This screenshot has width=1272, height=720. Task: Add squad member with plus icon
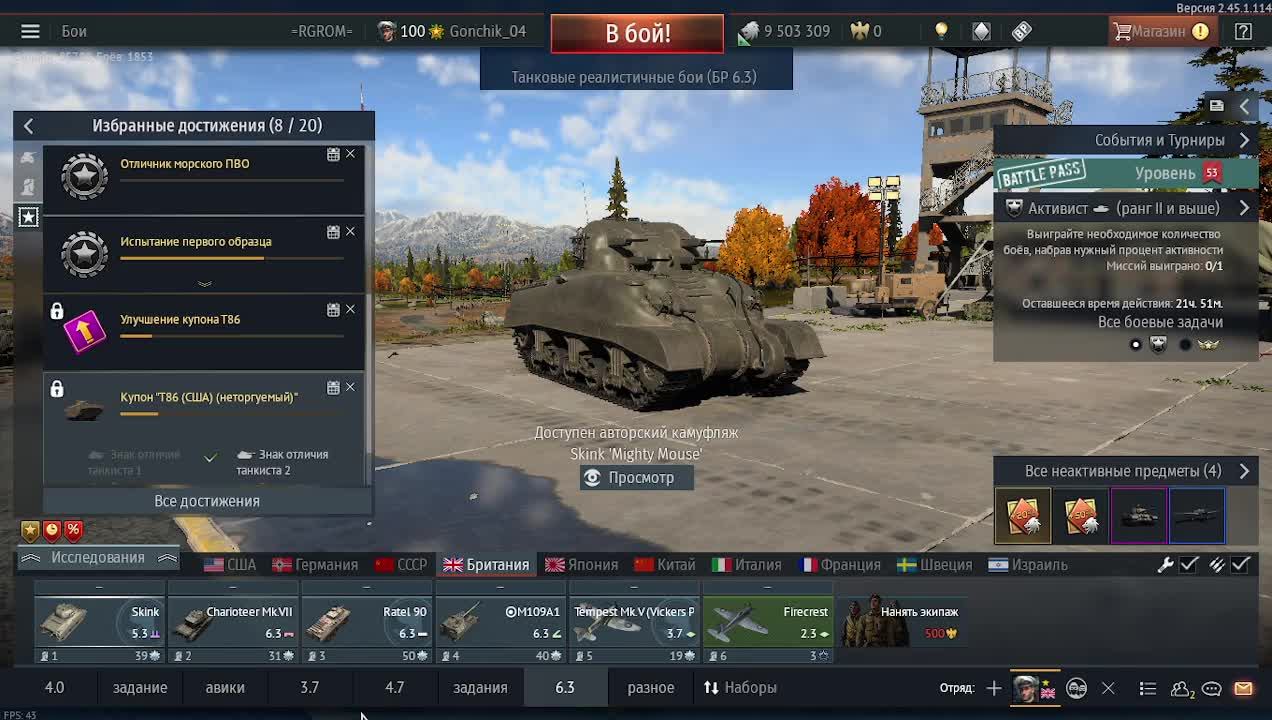994,688
